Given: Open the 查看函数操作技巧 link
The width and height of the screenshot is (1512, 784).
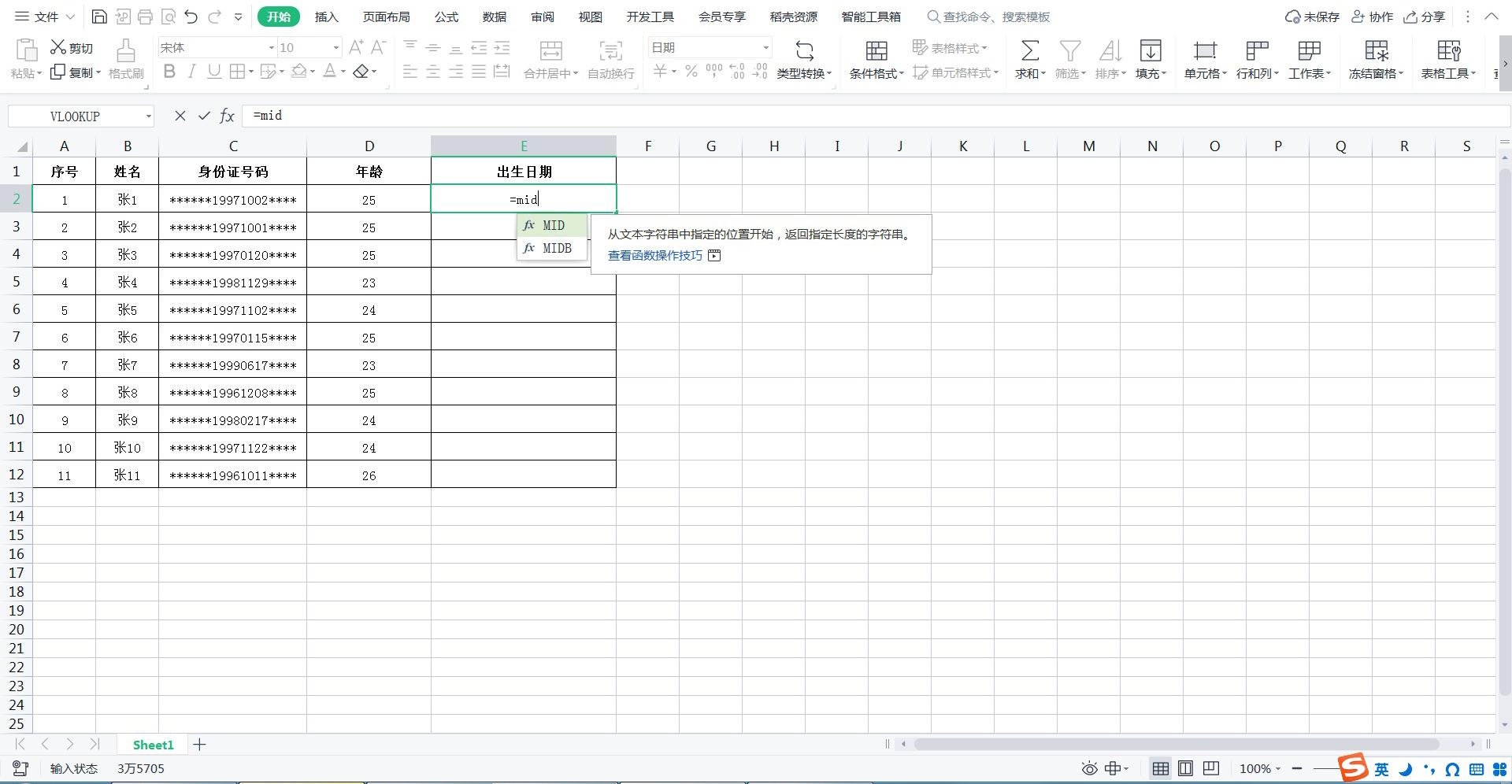Looking at the screenshot, I should pyautogui.click(x=654, y=256).
